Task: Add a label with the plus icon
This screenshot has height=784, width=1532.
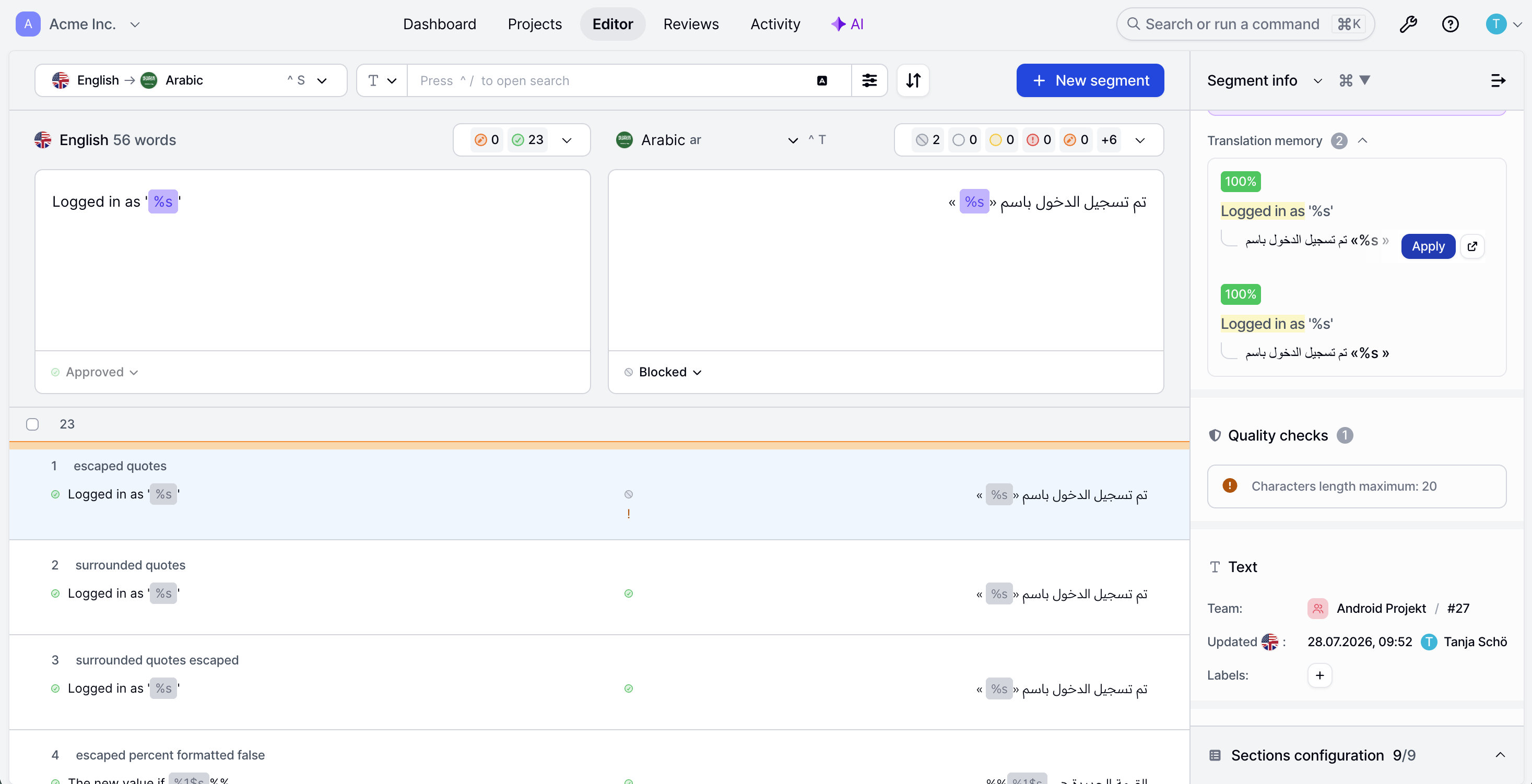Action: [x=1319, y=675]
